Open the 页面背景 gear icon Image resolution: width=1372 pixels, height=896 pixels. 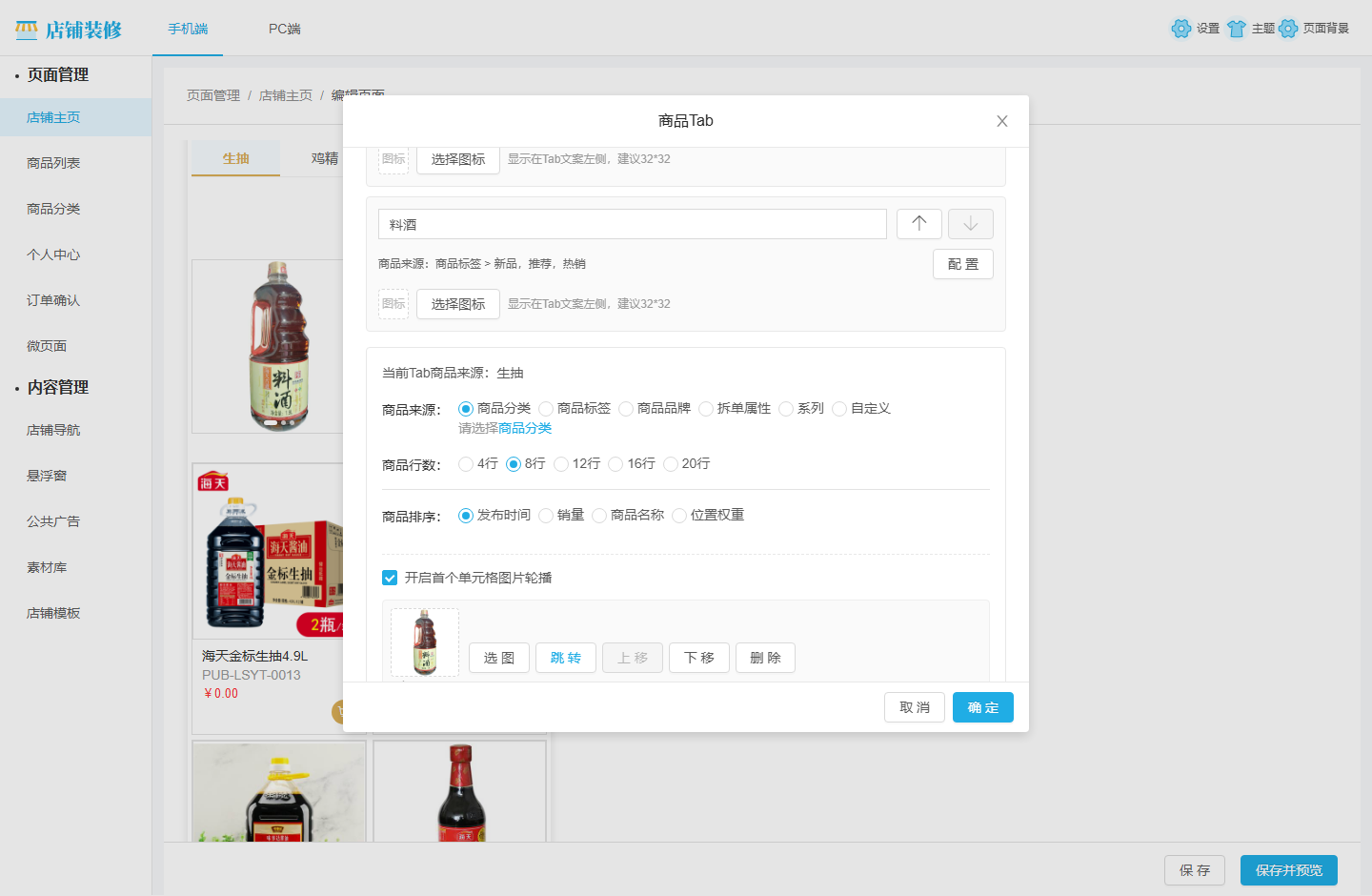(1288, 29)
